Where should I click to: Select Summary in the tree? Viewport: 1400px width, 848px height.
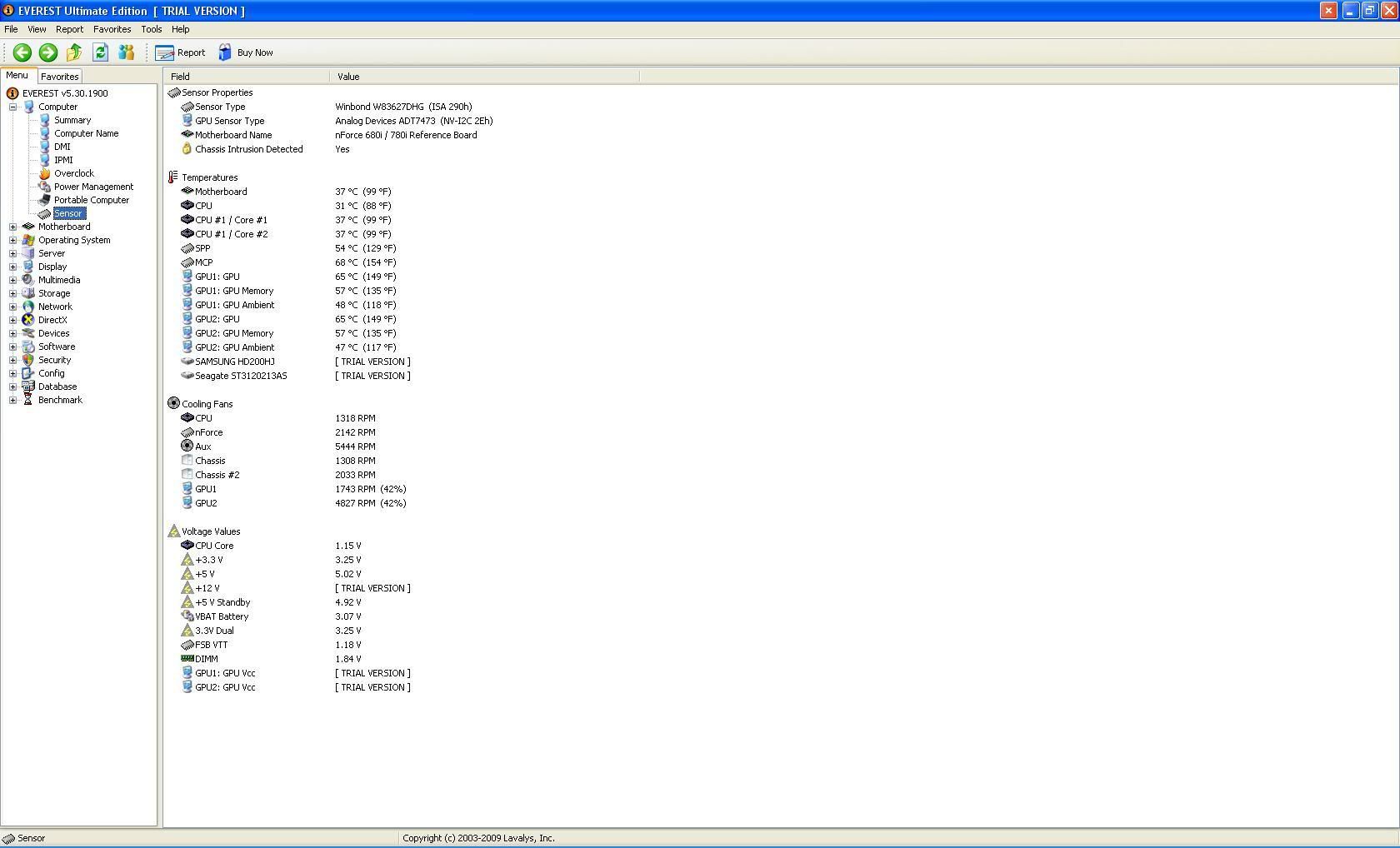72,120
